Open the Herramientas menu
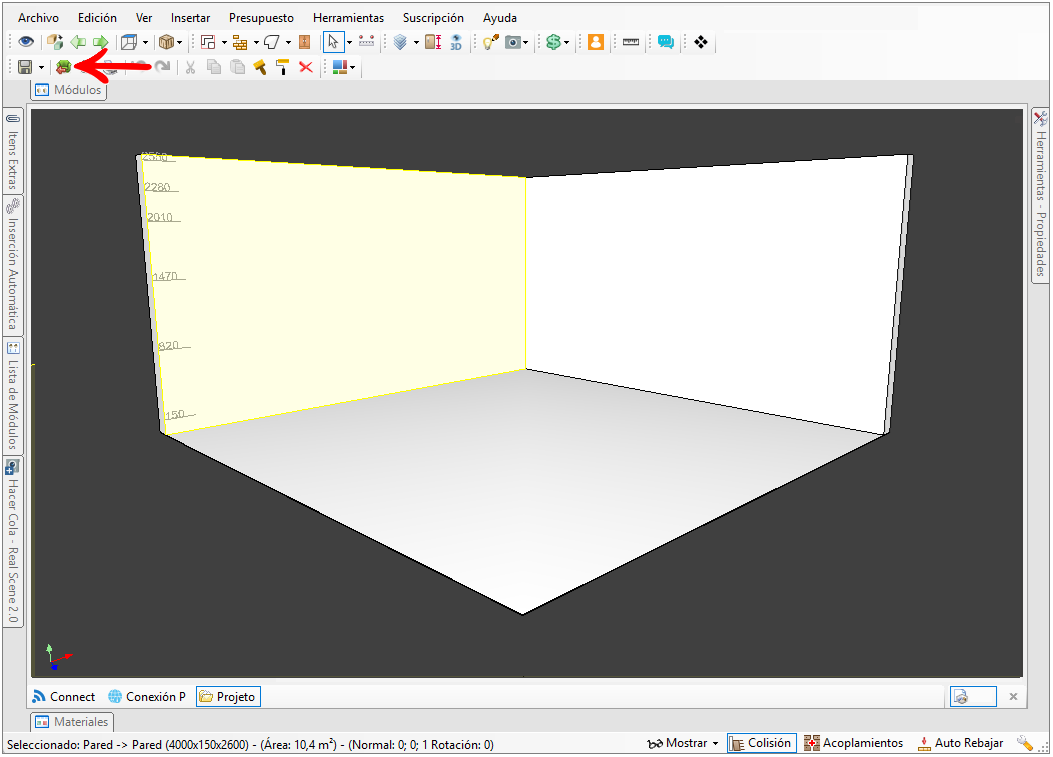This screenshot has width=1053, height=757. tap(349, 18)
